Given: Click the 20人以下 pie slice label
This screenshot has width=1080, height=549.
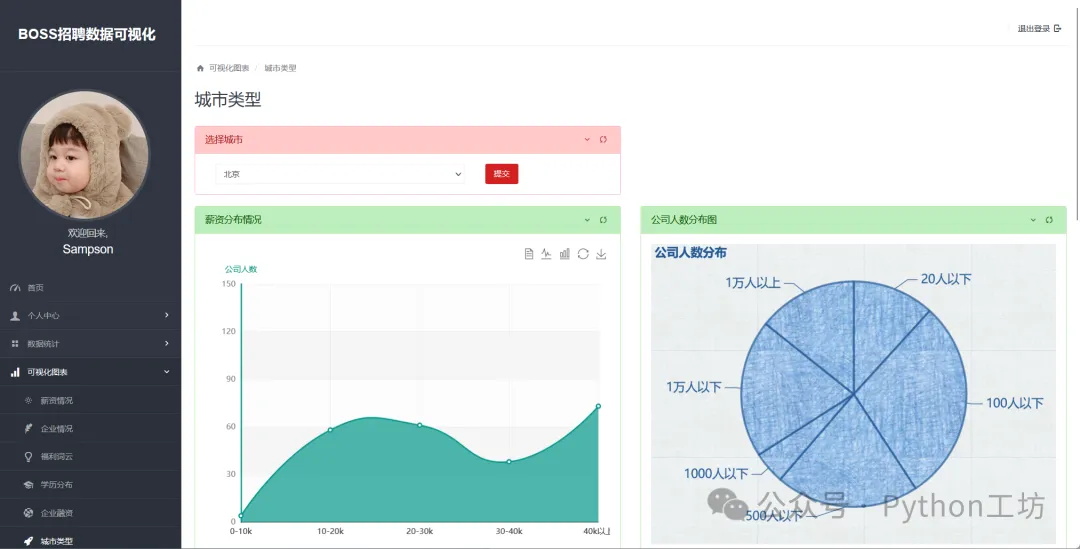Looking at the screenshot, I should click(x=946, y=279).
